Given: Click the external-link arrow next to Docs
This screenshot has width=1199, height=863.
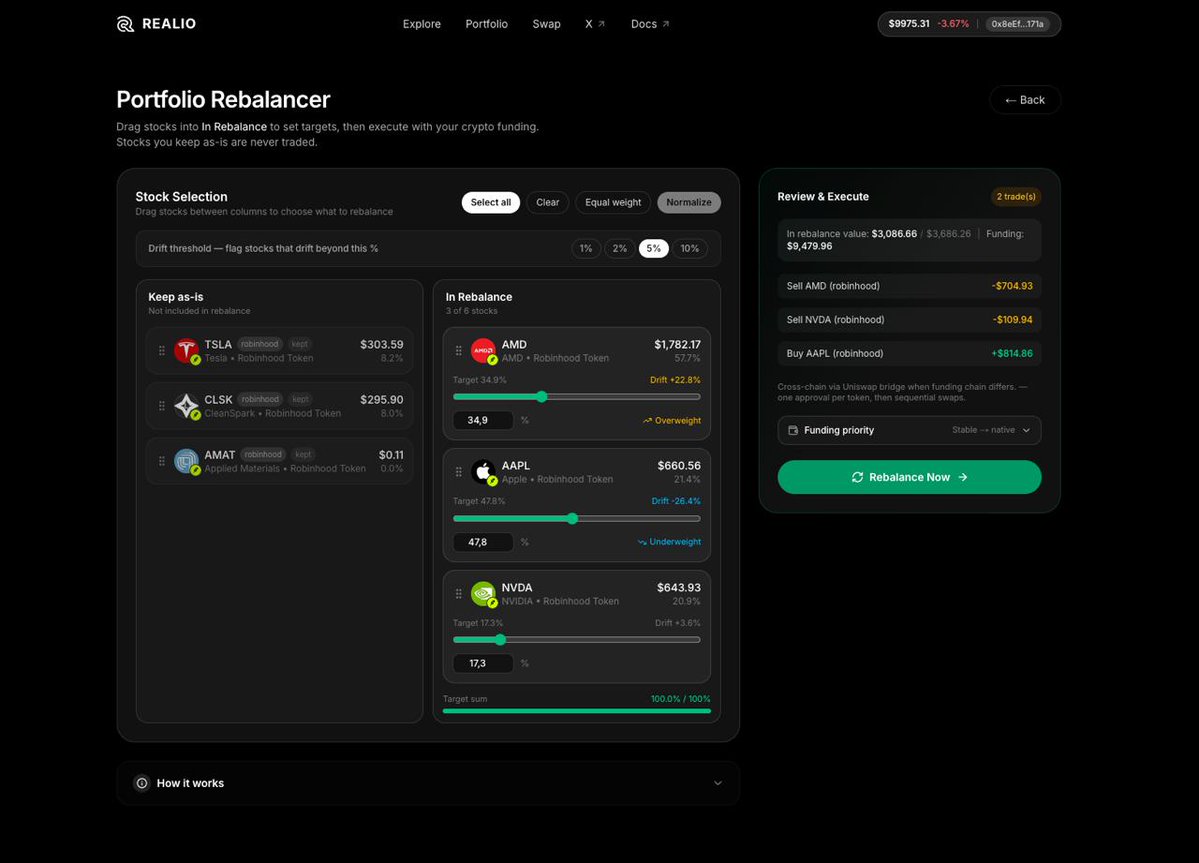Looking at the screenshot, I should [x=665, y=24].
